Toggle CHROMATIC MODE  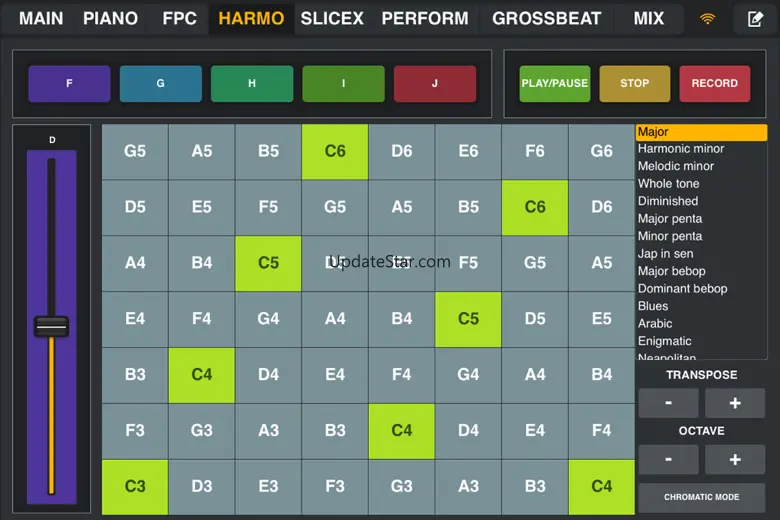[701, 497]
